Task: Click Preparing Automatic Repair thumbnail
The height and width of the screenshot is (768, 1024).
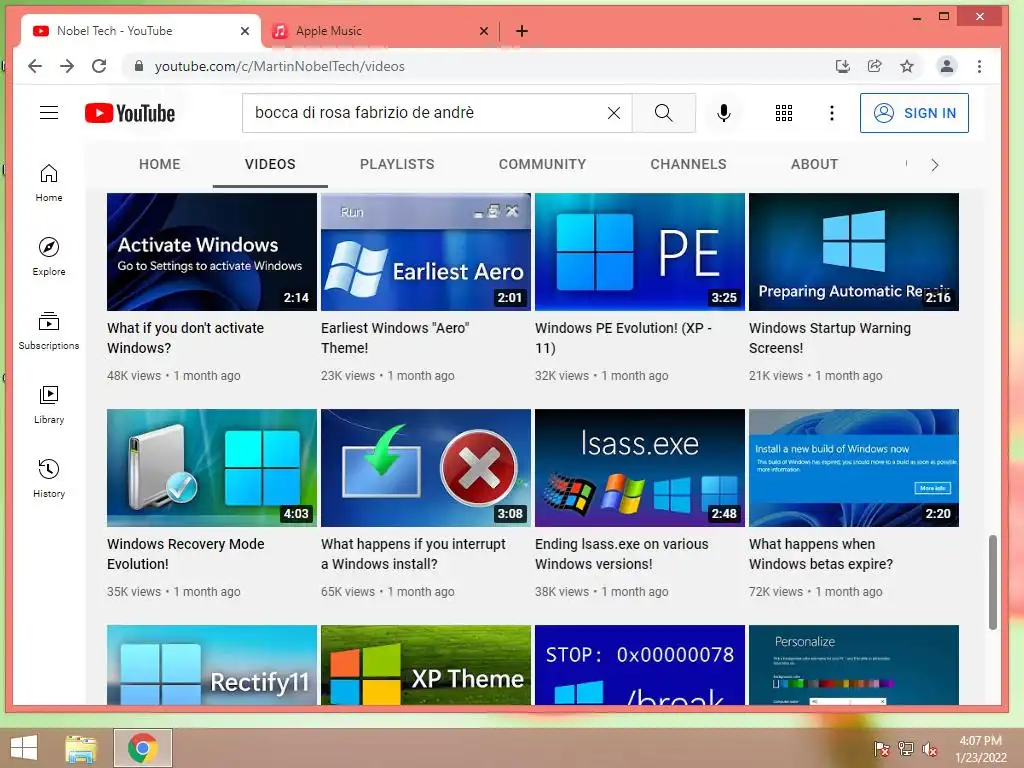Action: point(854,252)
